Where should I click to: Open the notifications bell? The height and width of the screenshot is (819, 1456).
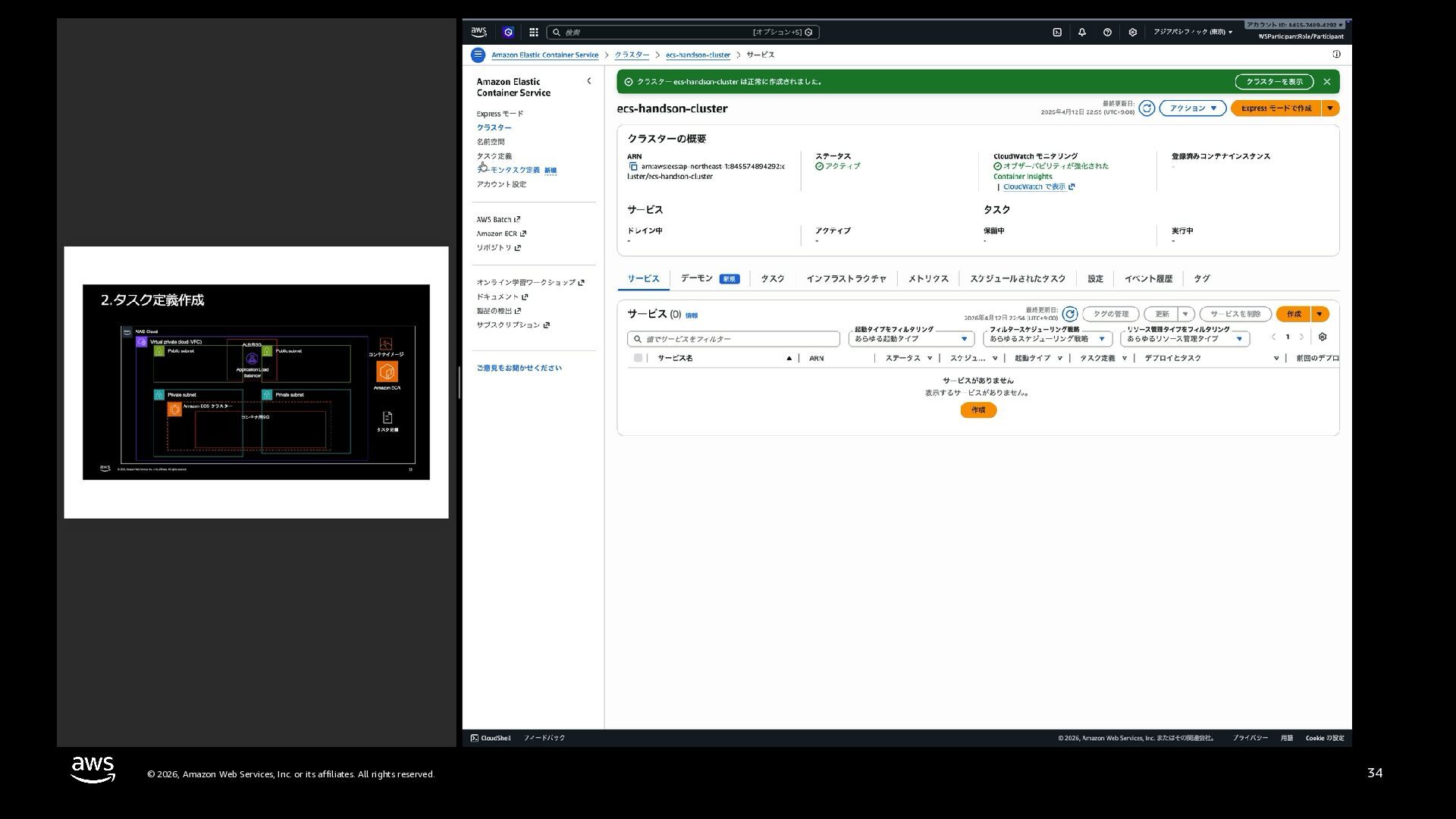(1082, 33)
